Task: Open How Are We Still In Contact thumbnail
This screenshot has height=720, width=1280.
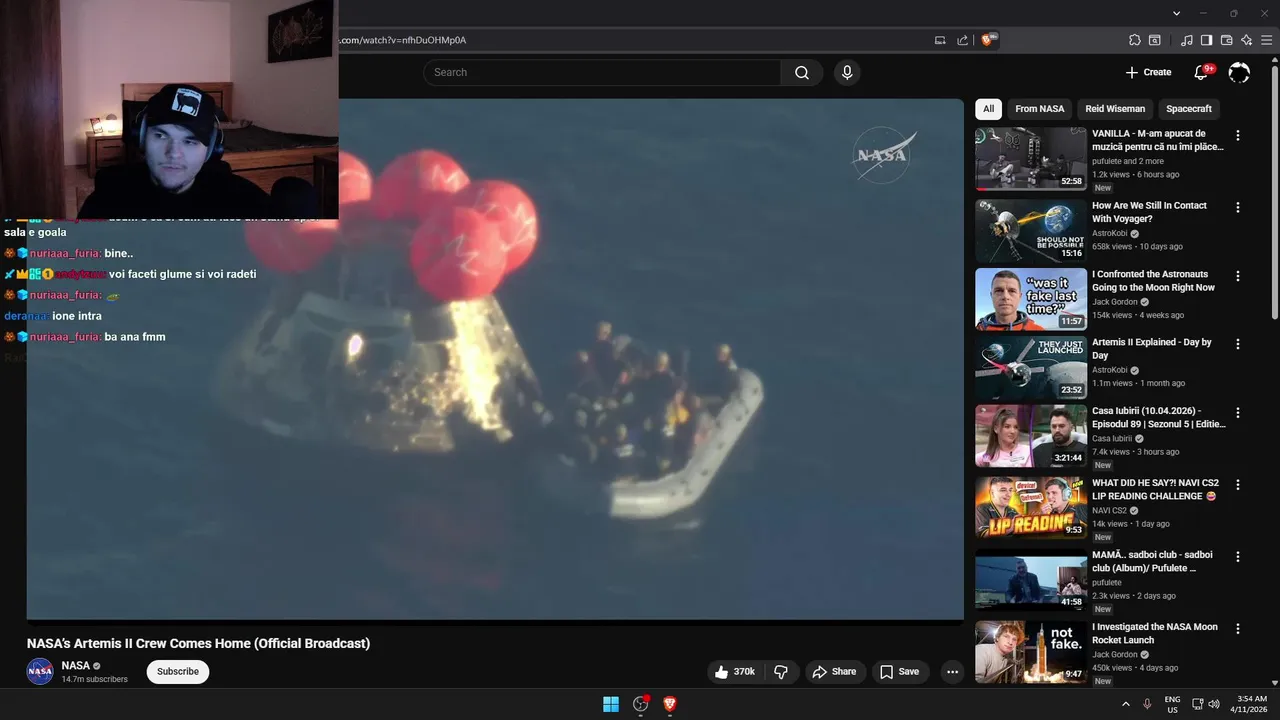Action: (1030, 230)
